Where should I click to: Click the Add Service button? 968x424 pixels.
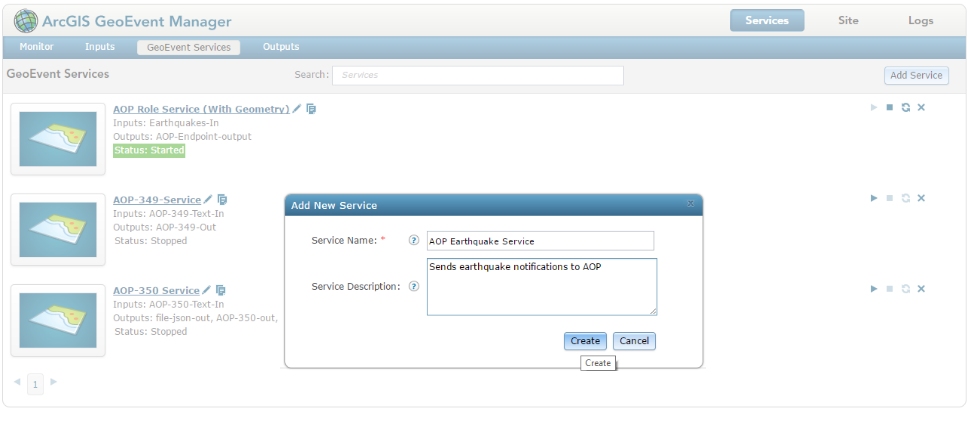(x=916, y=75)
